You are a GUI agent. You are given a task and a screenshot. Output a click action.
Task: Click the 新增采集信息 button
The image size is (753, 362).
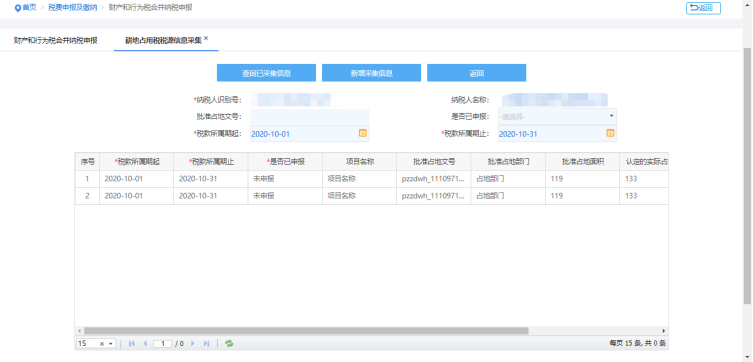372,73
